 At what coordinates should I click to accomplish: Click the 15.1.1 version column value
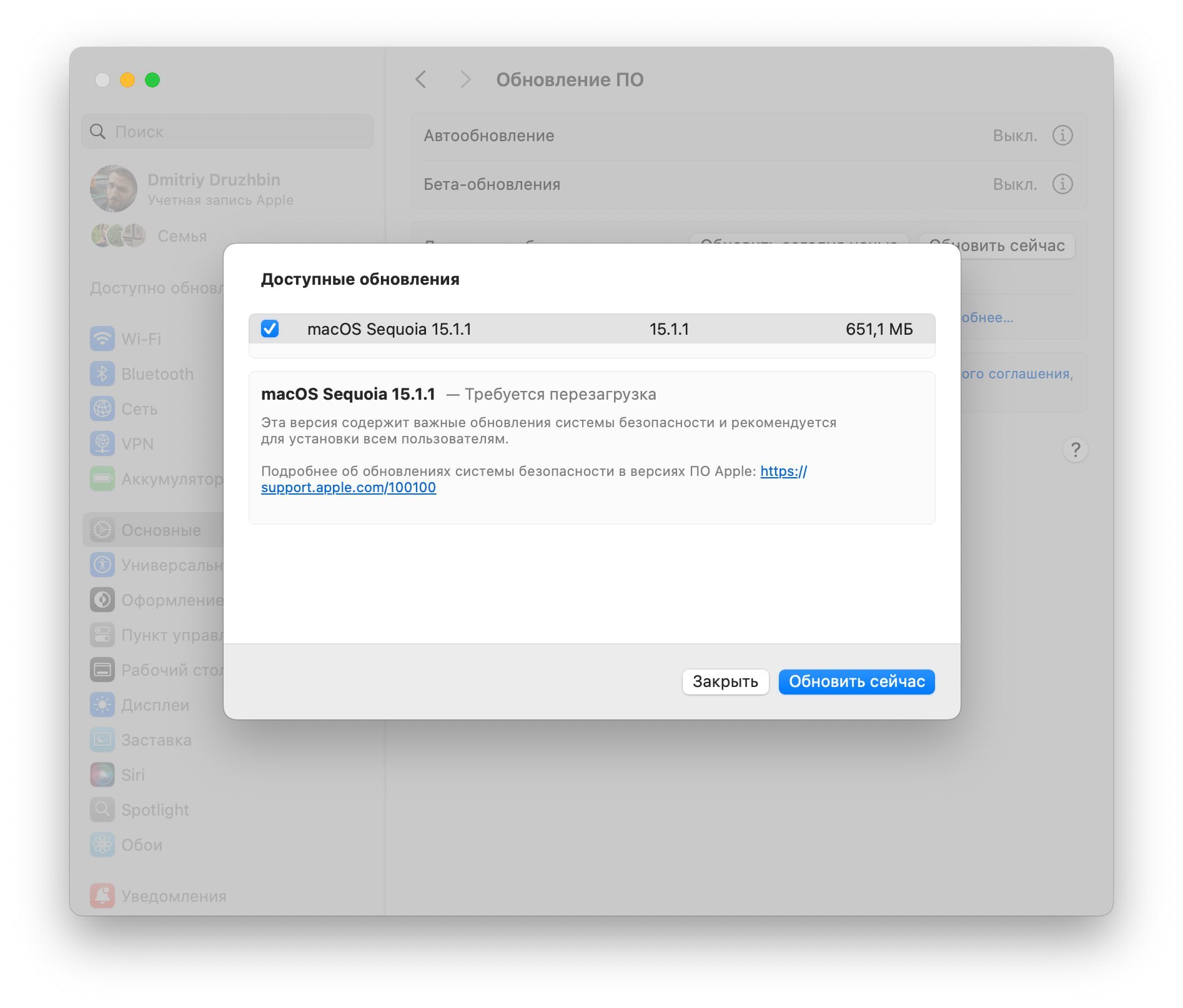point(669,329)
